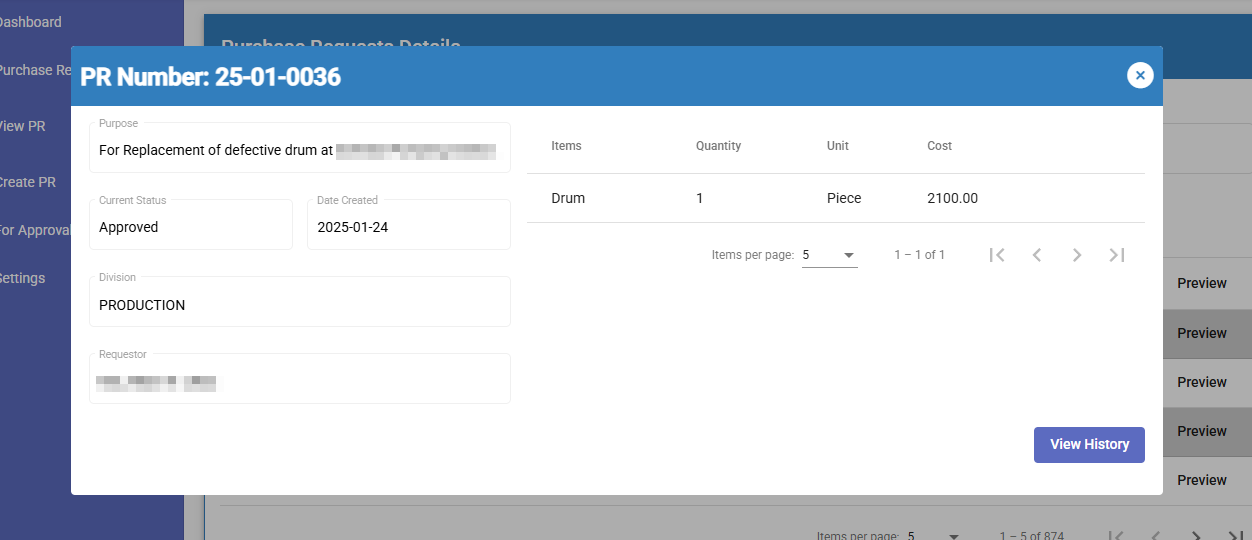Go to first page in dialog paginator
Viewport: 1252px width, 540px height.
click(x=997, y=255)
